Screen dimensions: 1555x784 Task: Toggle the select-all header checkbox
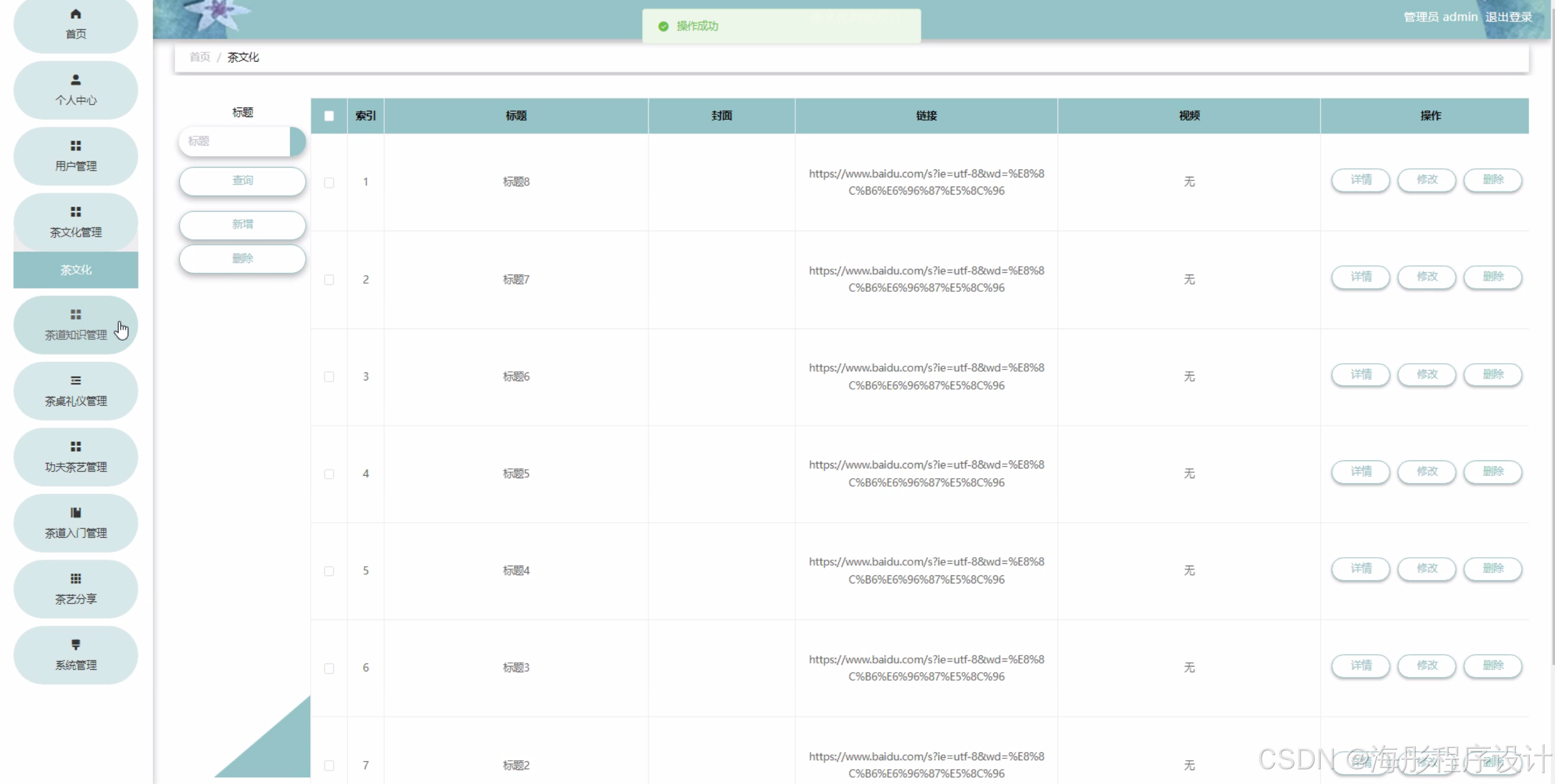tap(329, 116)
